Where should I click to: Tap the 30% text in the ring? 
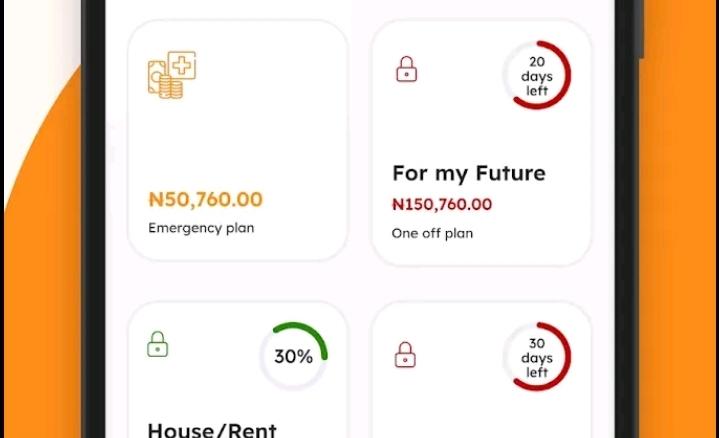click(x=293, y=356)
